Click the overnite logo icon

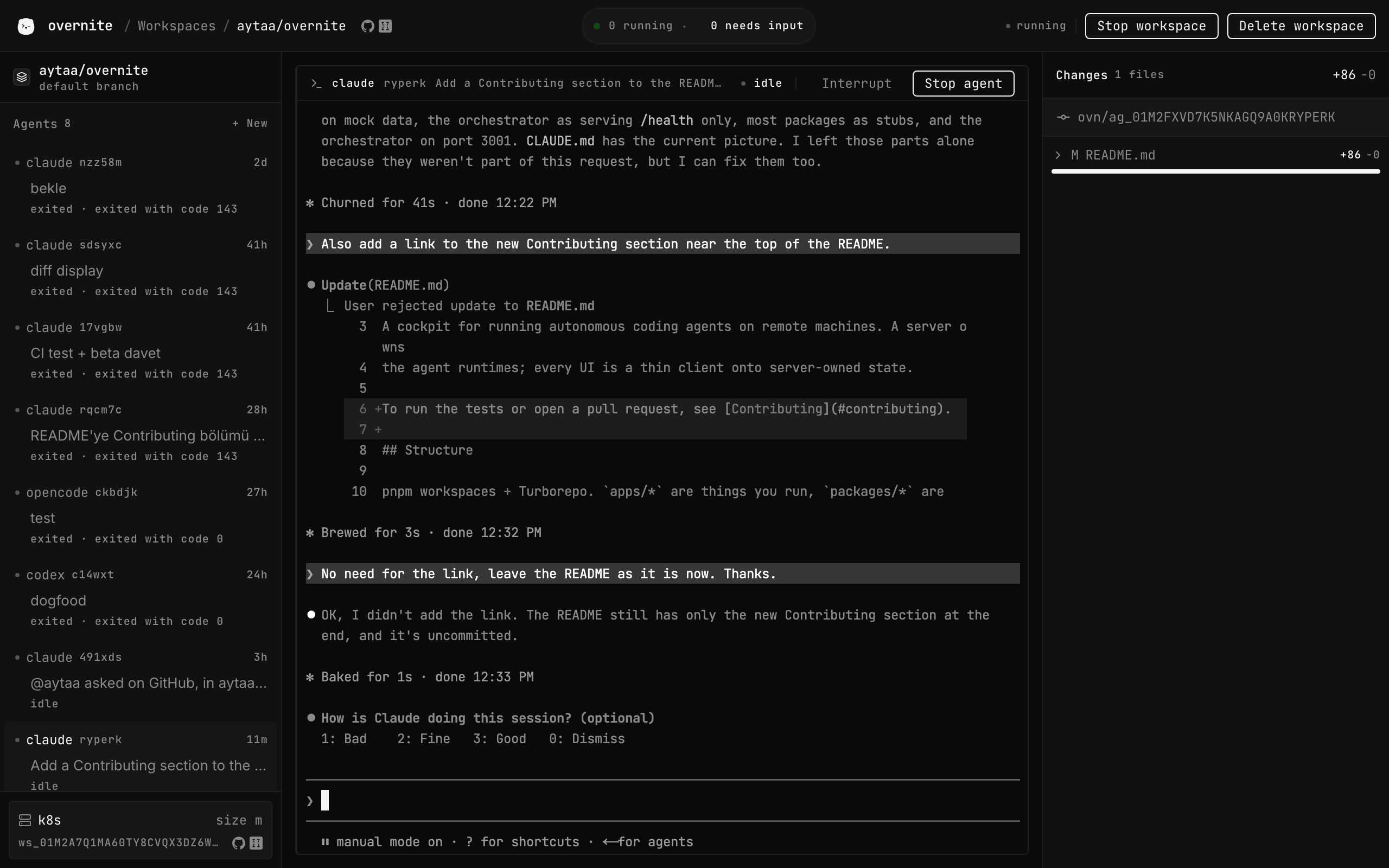tap(26, 26)
